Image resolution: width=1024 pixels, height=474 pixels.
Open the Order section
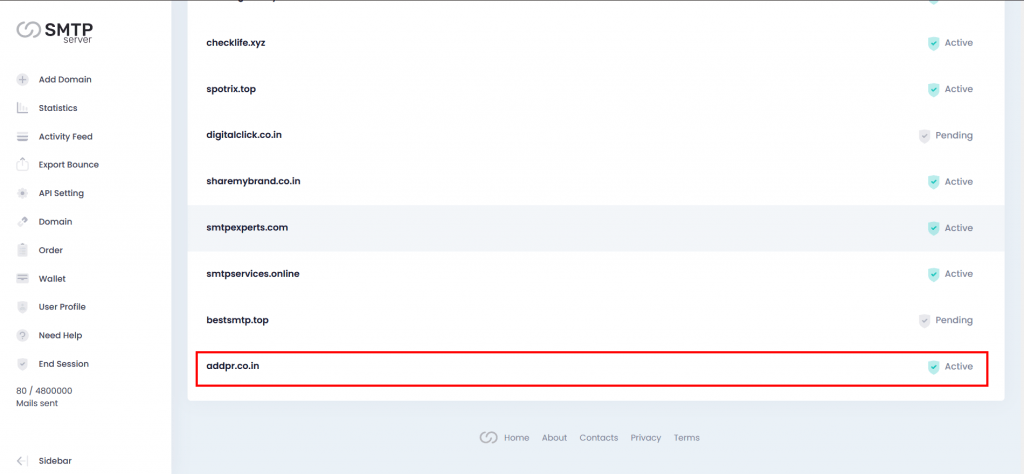(50, 250)
